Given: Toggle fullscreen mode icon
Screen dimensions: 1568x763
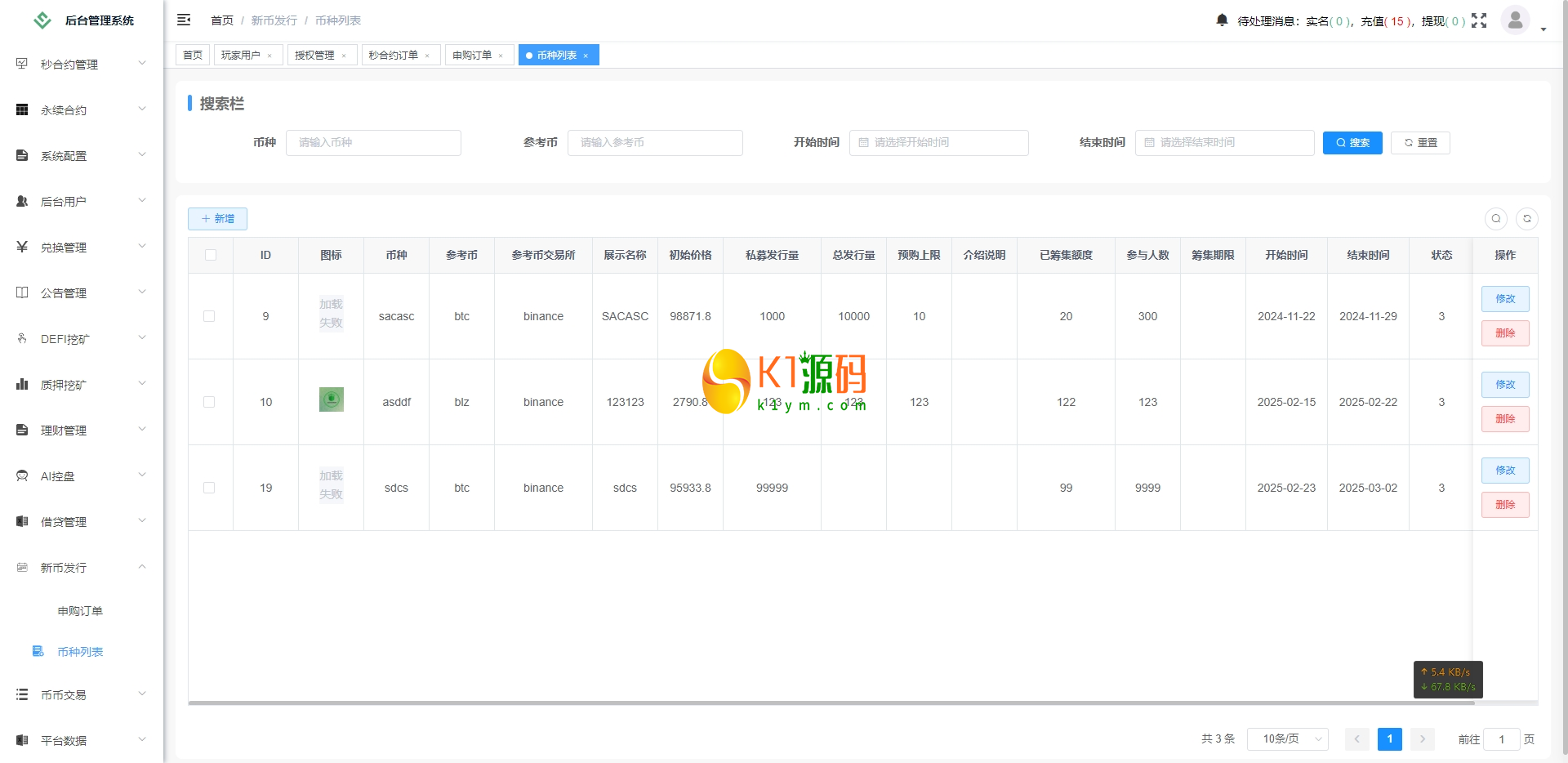Looking at the screenshot, I should [1479, 20].
